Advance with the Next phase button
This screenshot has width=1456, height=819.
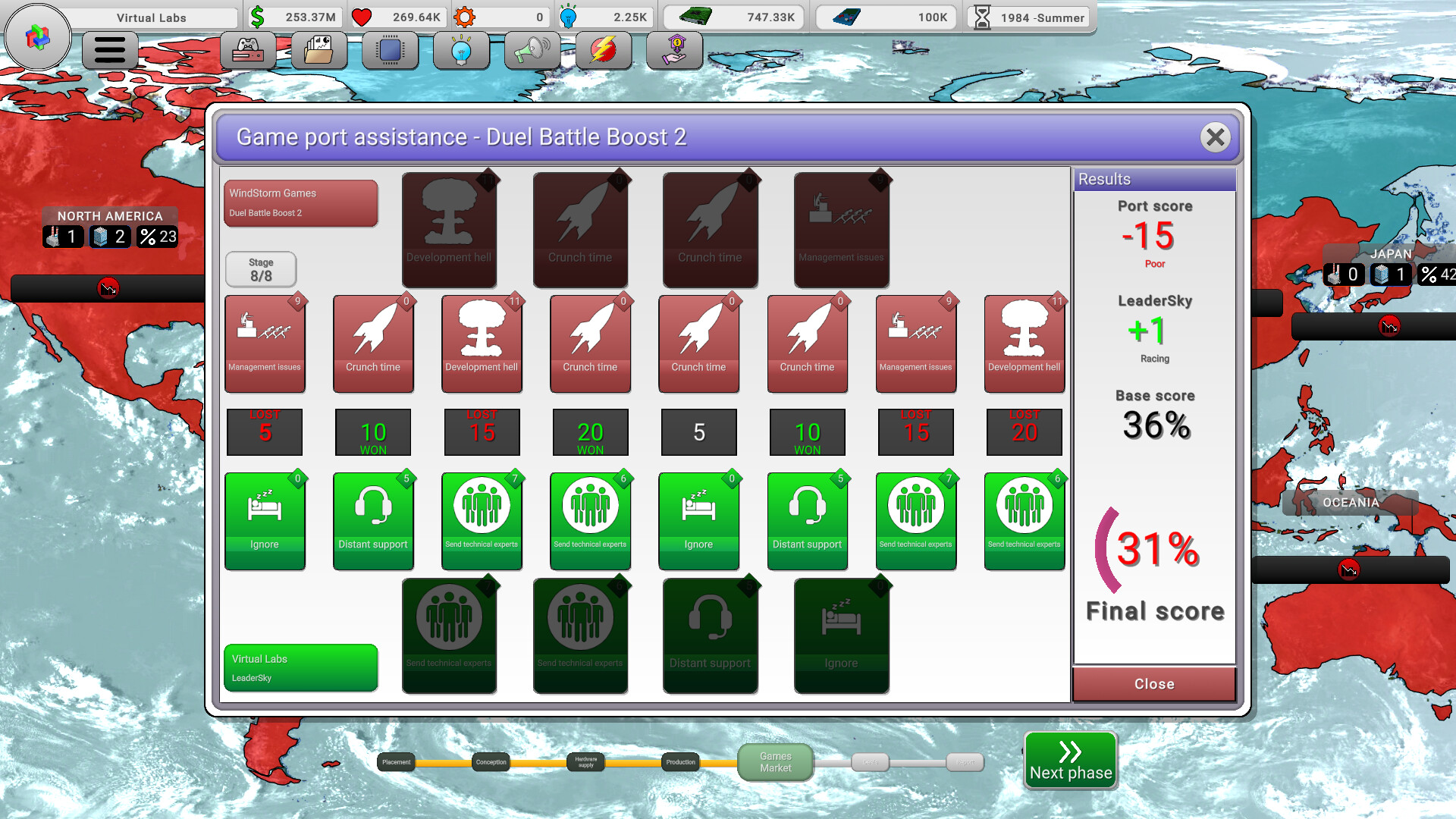(1070, 760)
